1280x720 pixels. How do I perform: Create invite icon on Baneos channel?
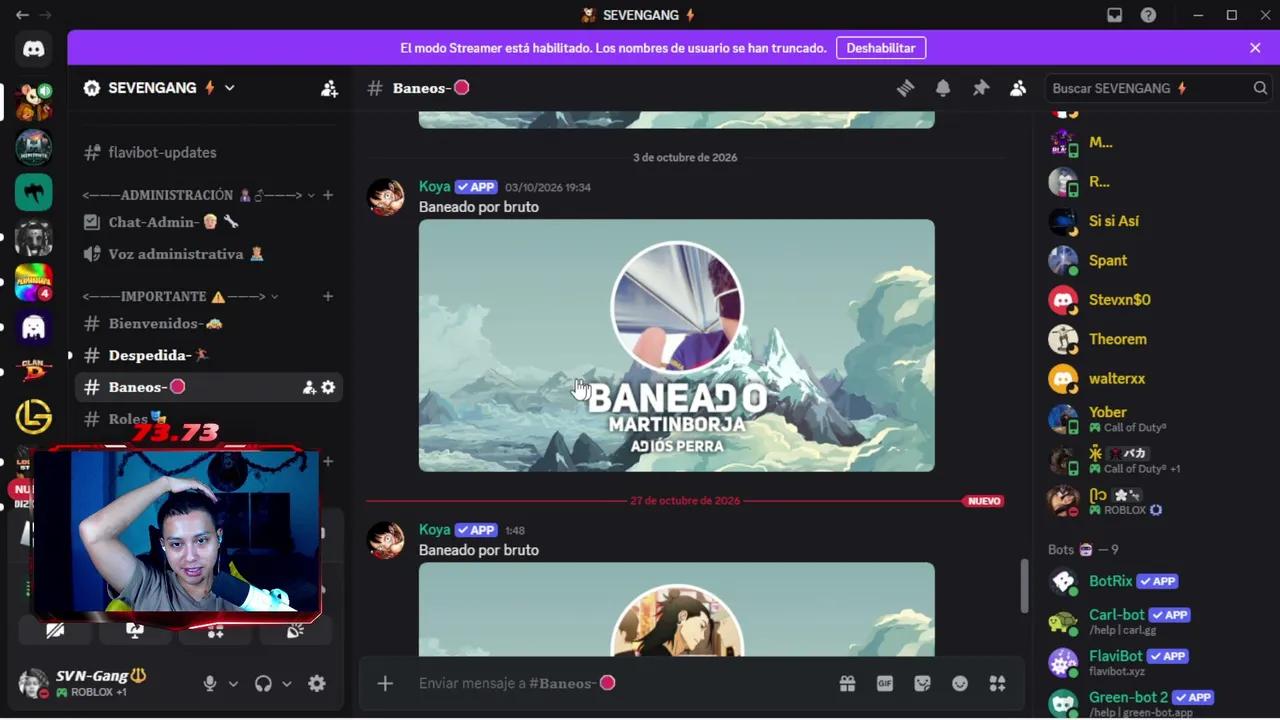tap(309, 387)
